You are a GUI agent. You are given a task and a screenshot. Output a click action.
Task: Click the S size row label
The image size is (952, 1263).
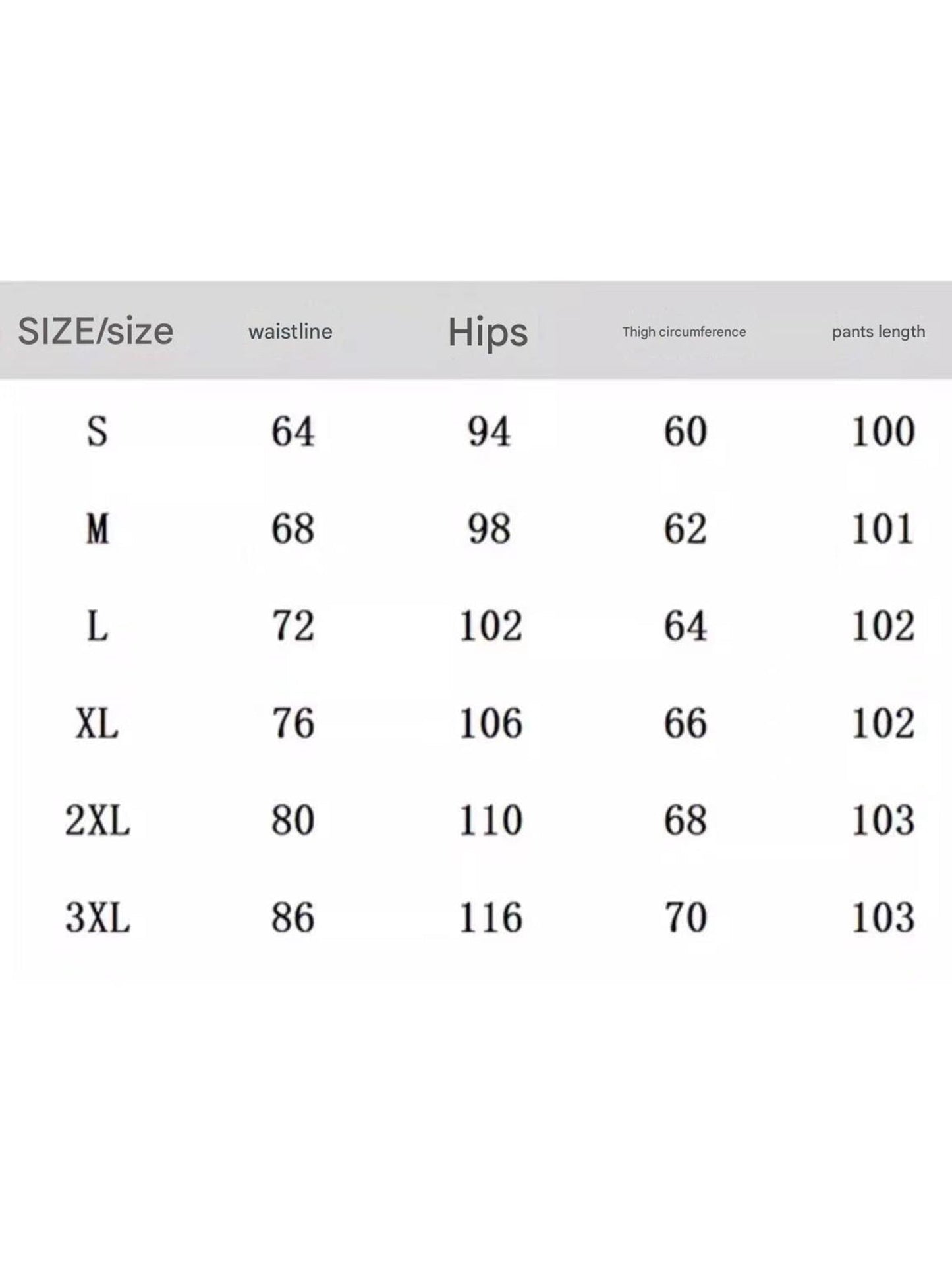[x=98, y=432]
